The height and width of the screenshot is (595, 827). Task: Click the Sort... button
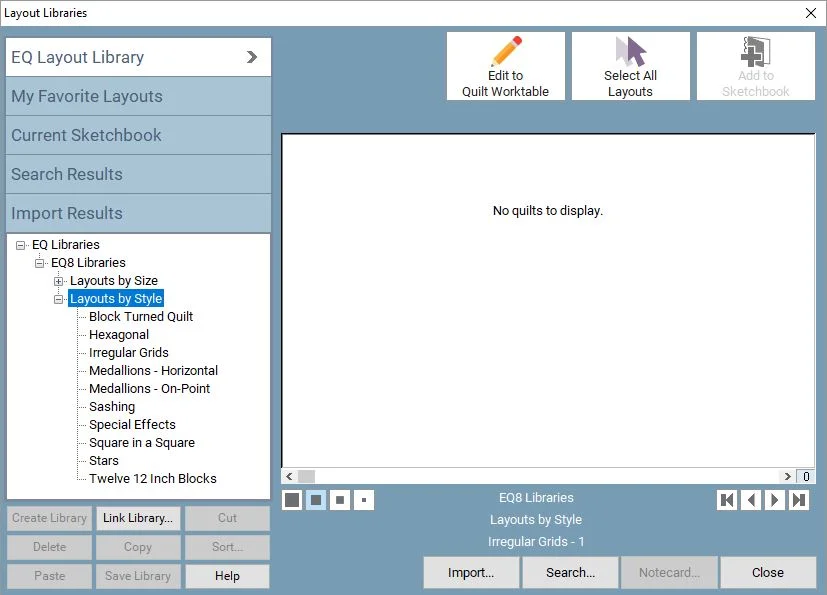point(227,547)
